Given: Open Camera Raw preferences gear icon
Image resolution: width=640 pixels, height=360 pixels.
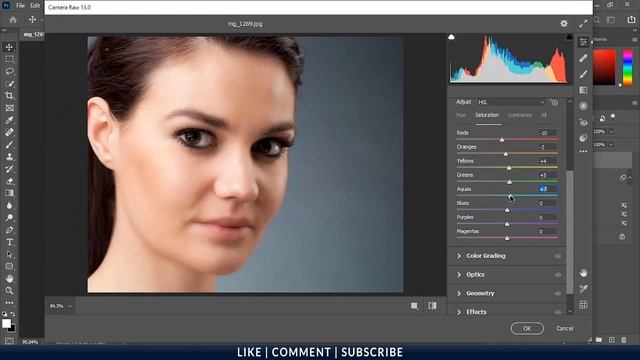Looking at the screenshot, I should pyautogui.click(x=564, y=24).
